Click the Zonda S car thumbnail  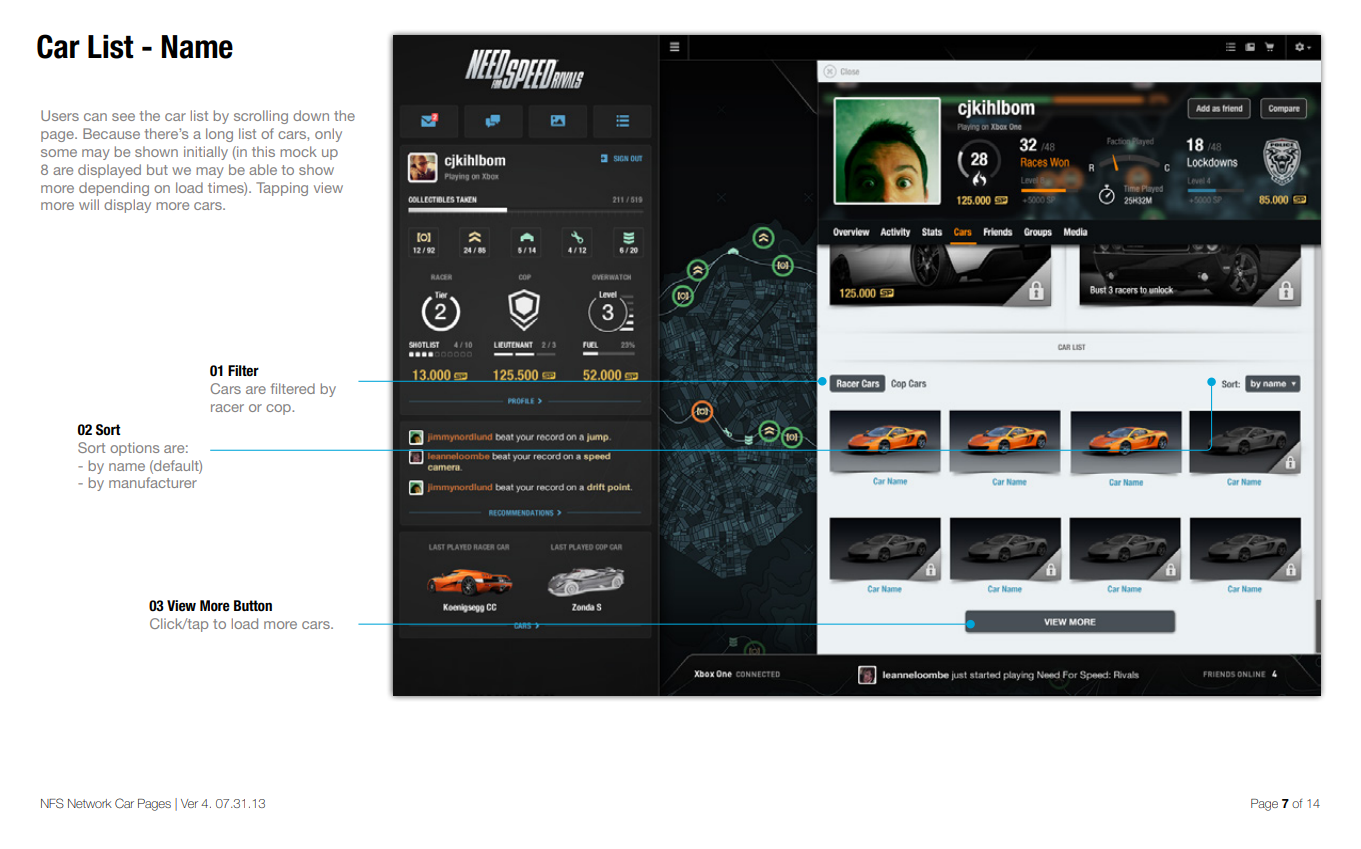point(586,581)
